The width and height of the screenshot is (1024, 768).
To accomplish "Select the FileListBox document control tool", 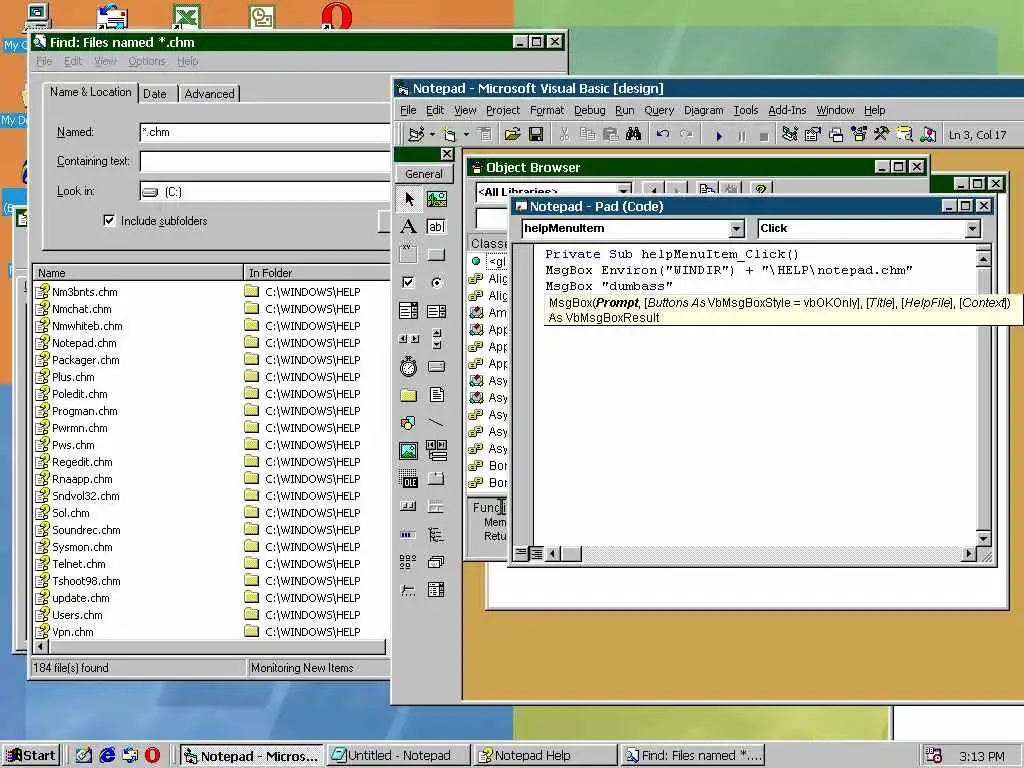I will pyautogui.click(x=436, y=394).
